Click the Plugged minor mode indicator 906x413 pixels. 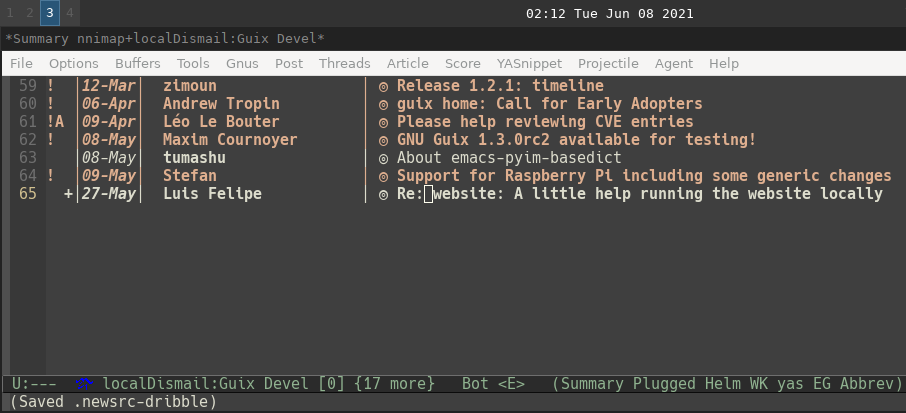[664, 384]
